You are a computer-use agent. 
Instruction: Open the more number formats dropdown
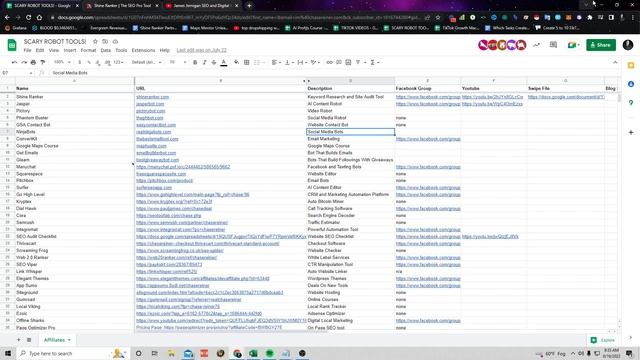(118, 62)
